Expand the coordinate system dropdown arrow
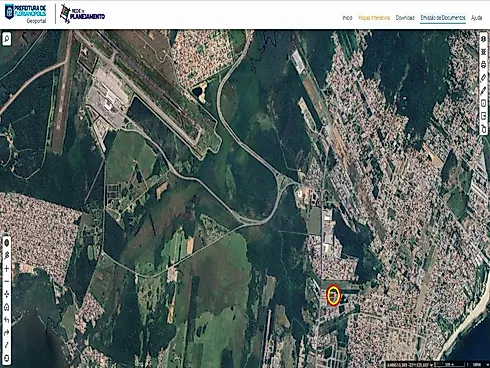The height and width of the screenshot is (368, 490). pyautogui.click(x=432, y=364)
